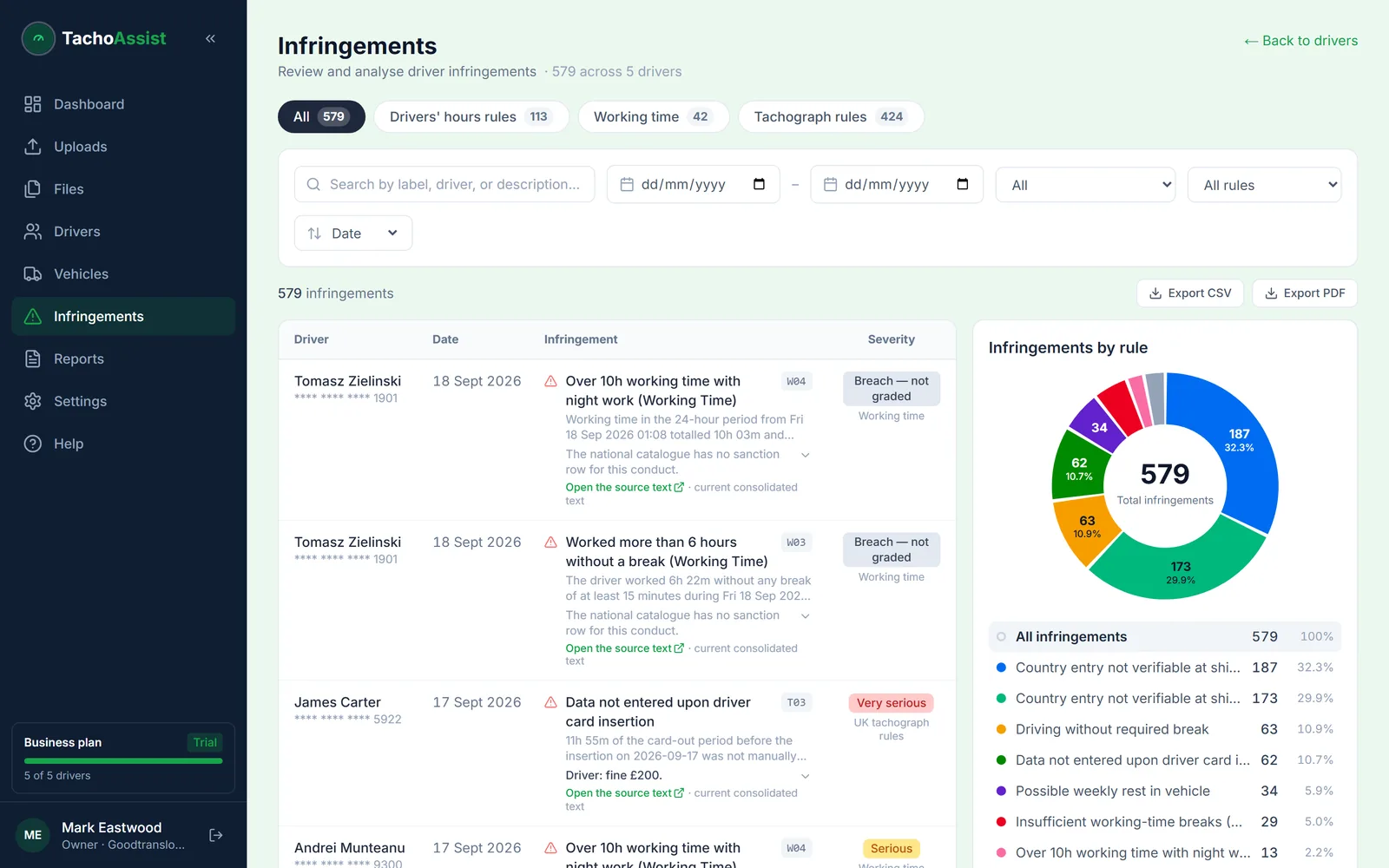Click the Driver column header
The width and height of the screenshot is (1389, 868).
tap(312, 339)
